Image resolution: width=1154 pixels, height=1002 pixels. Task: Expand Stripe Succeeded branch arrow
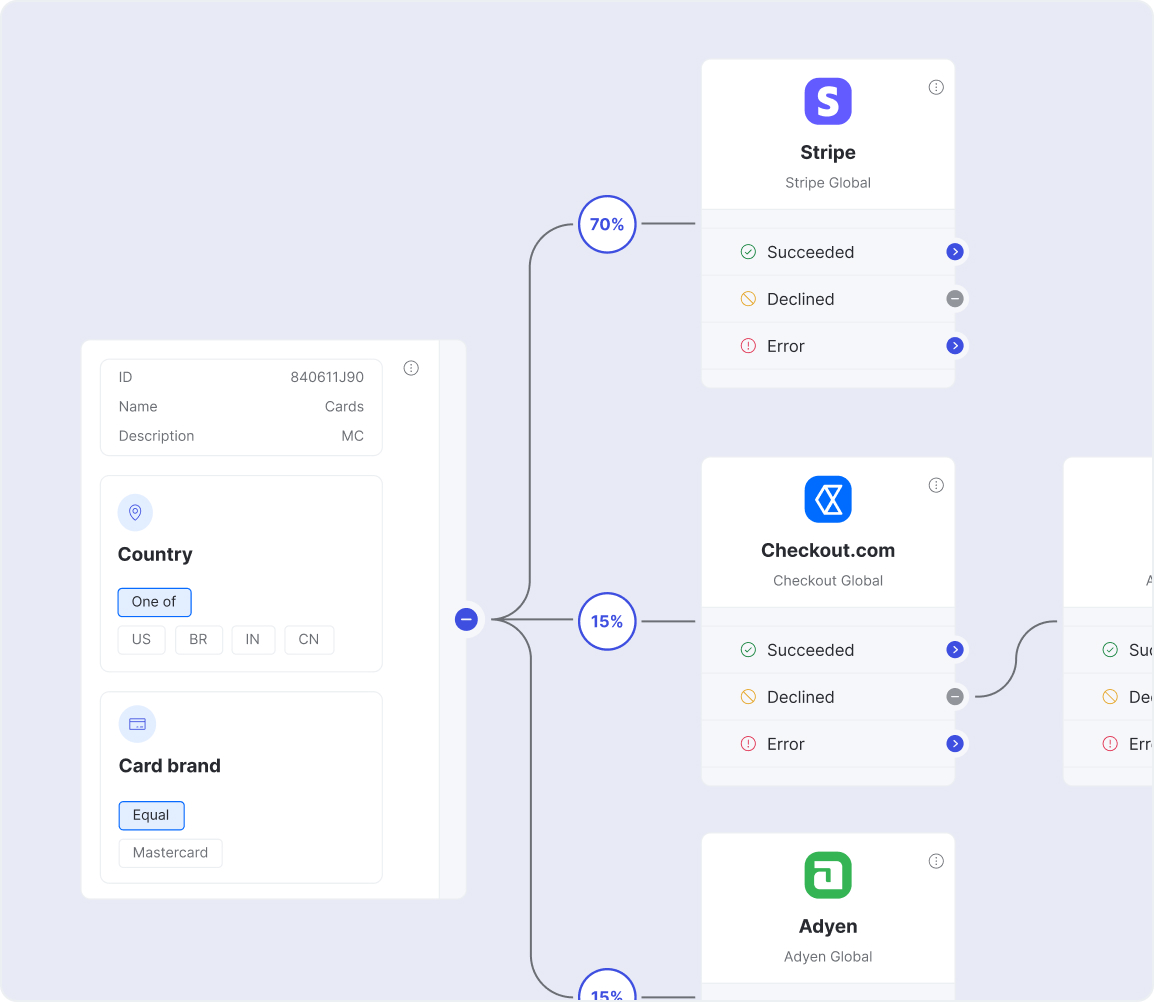click(x=955, y=252)
